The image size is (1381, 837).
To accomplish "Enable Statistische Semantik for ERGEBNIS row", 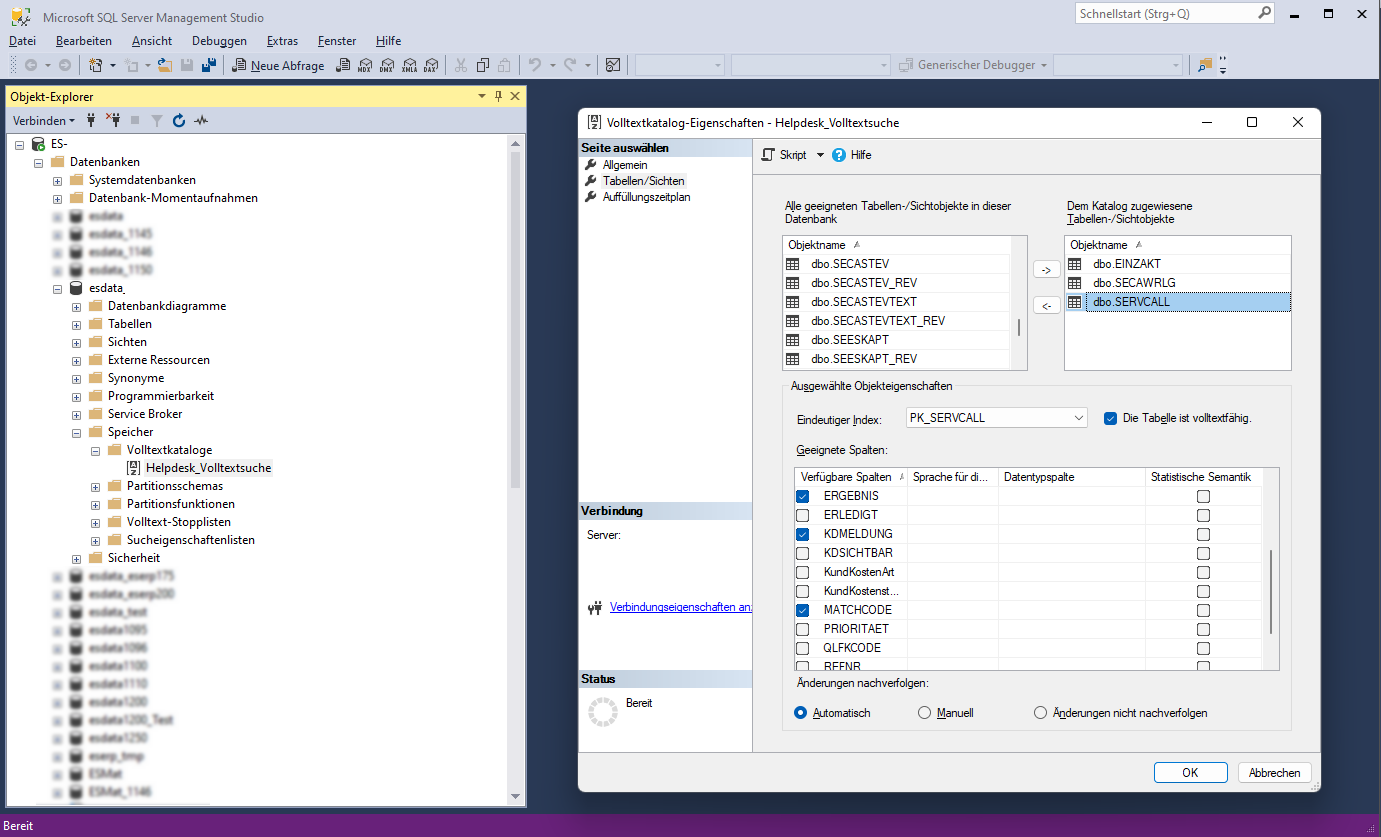I will (1203, 496).
